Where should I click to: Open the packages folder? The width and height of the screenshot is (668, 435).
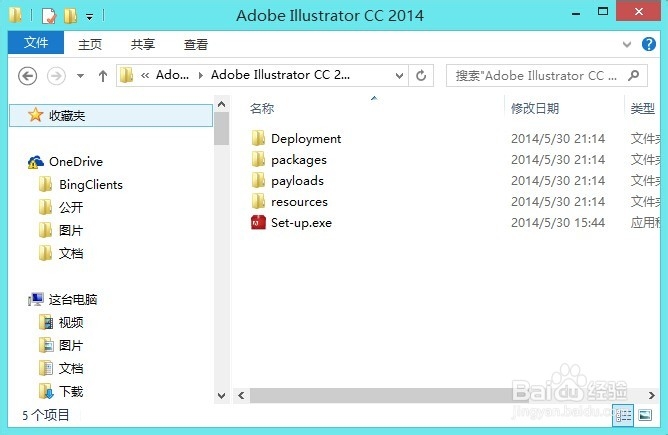[298, 160]
